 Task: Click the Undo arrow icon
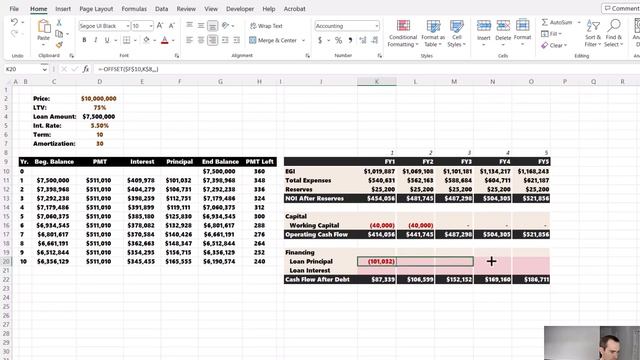pyautogui.click(x=14, y=22)
